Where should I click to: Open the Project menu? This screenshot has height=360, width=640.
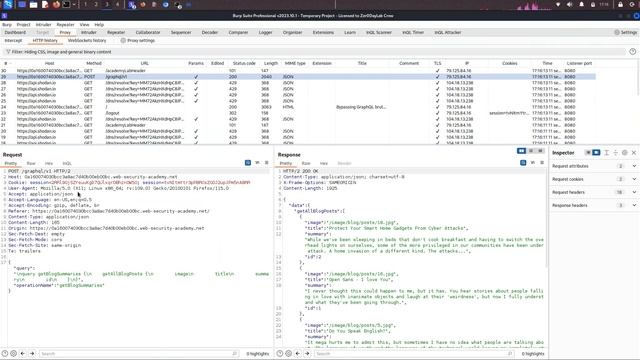click(x=23, y=24)
